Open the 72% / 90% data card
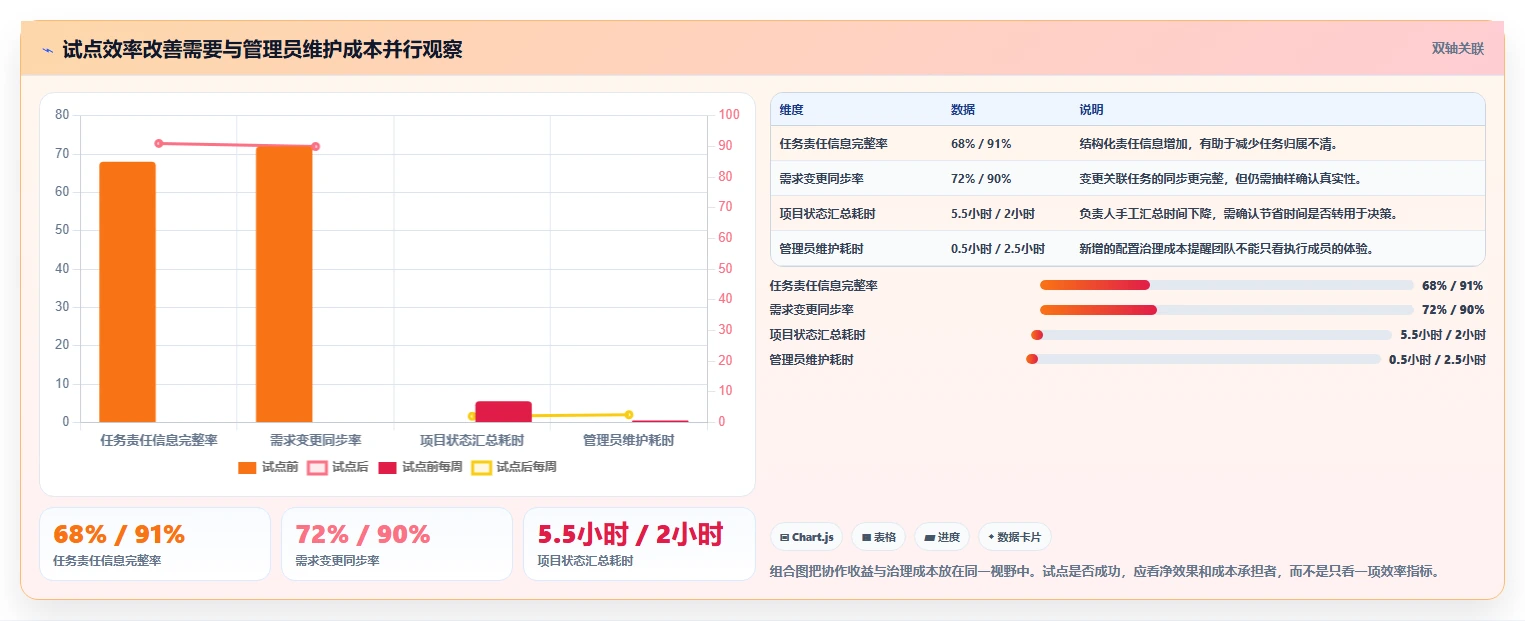This screenshot has height=621, width=1525. (397, 544)
